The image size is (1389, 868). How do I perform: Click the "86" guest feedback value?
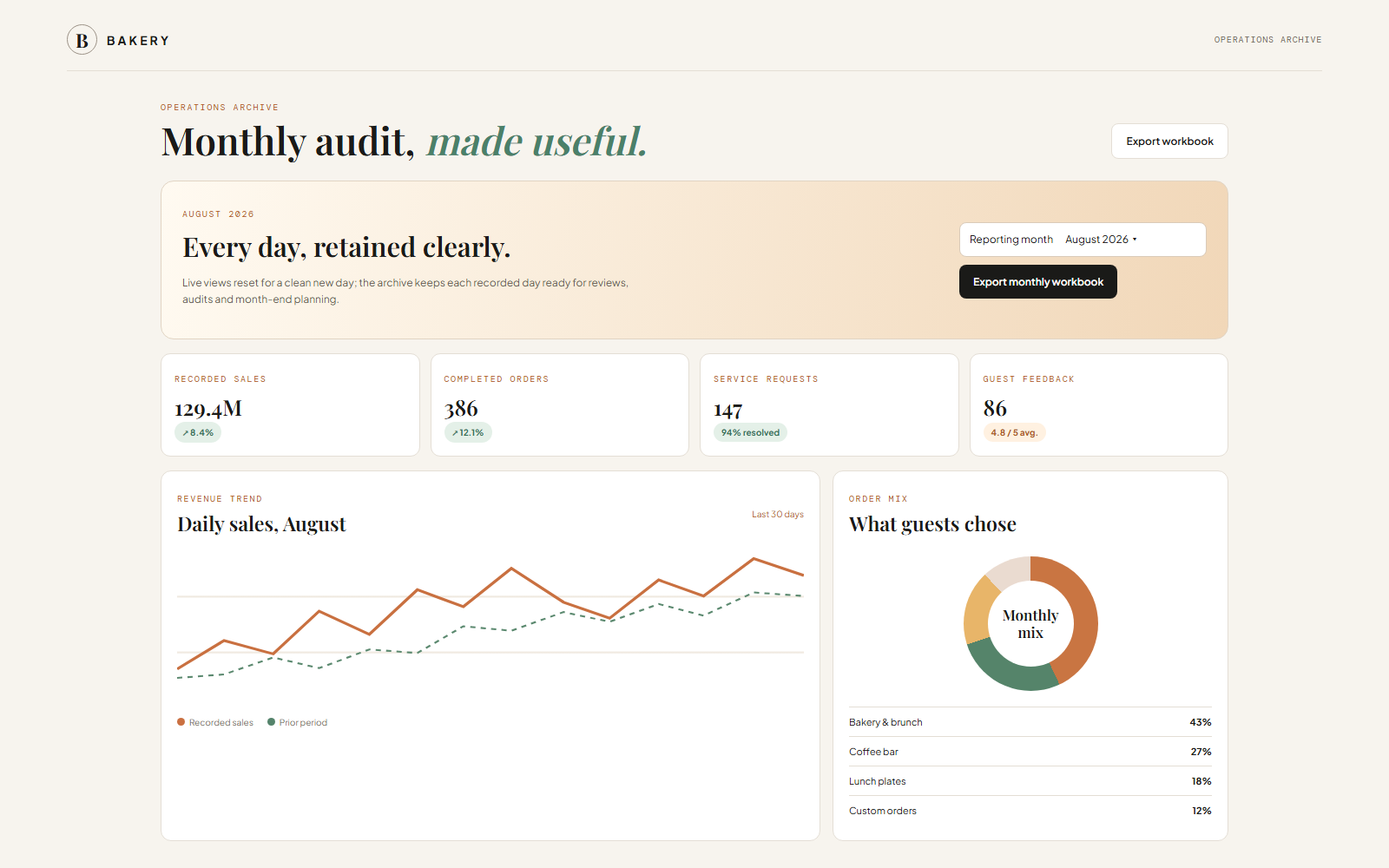click(x=995, y=409)
